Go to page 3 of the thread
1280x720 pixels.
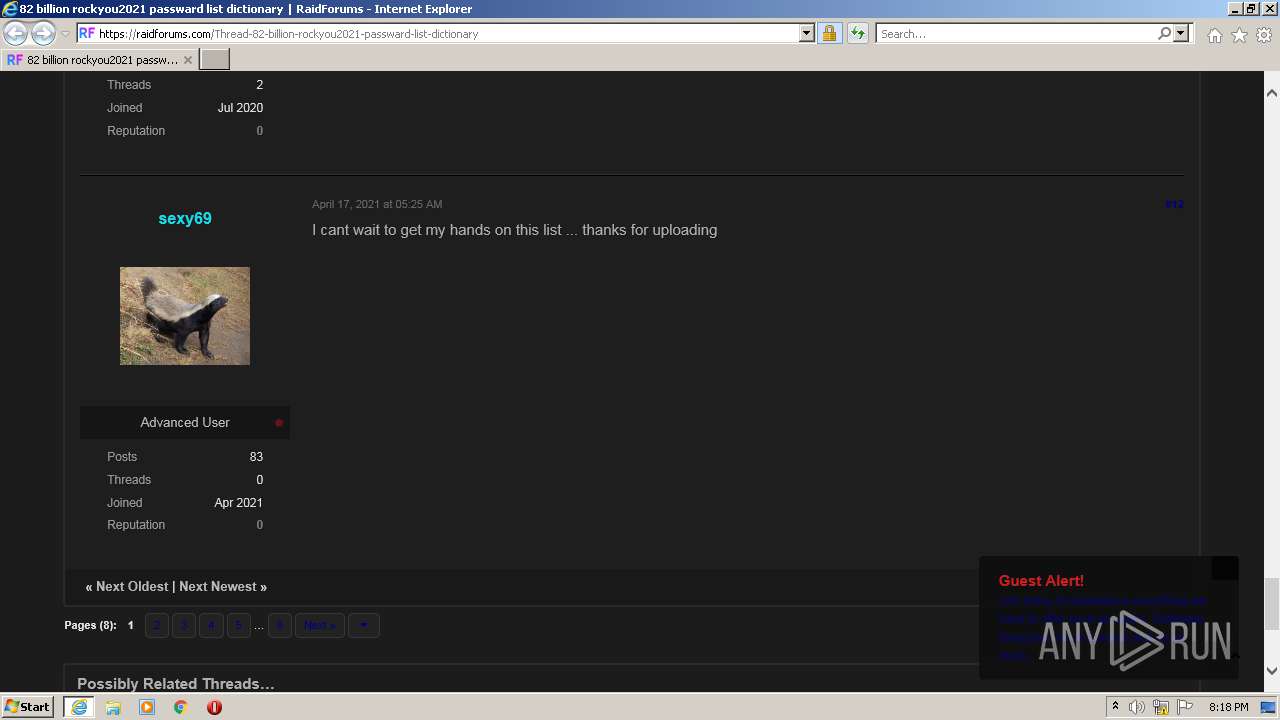coord(183,625)
